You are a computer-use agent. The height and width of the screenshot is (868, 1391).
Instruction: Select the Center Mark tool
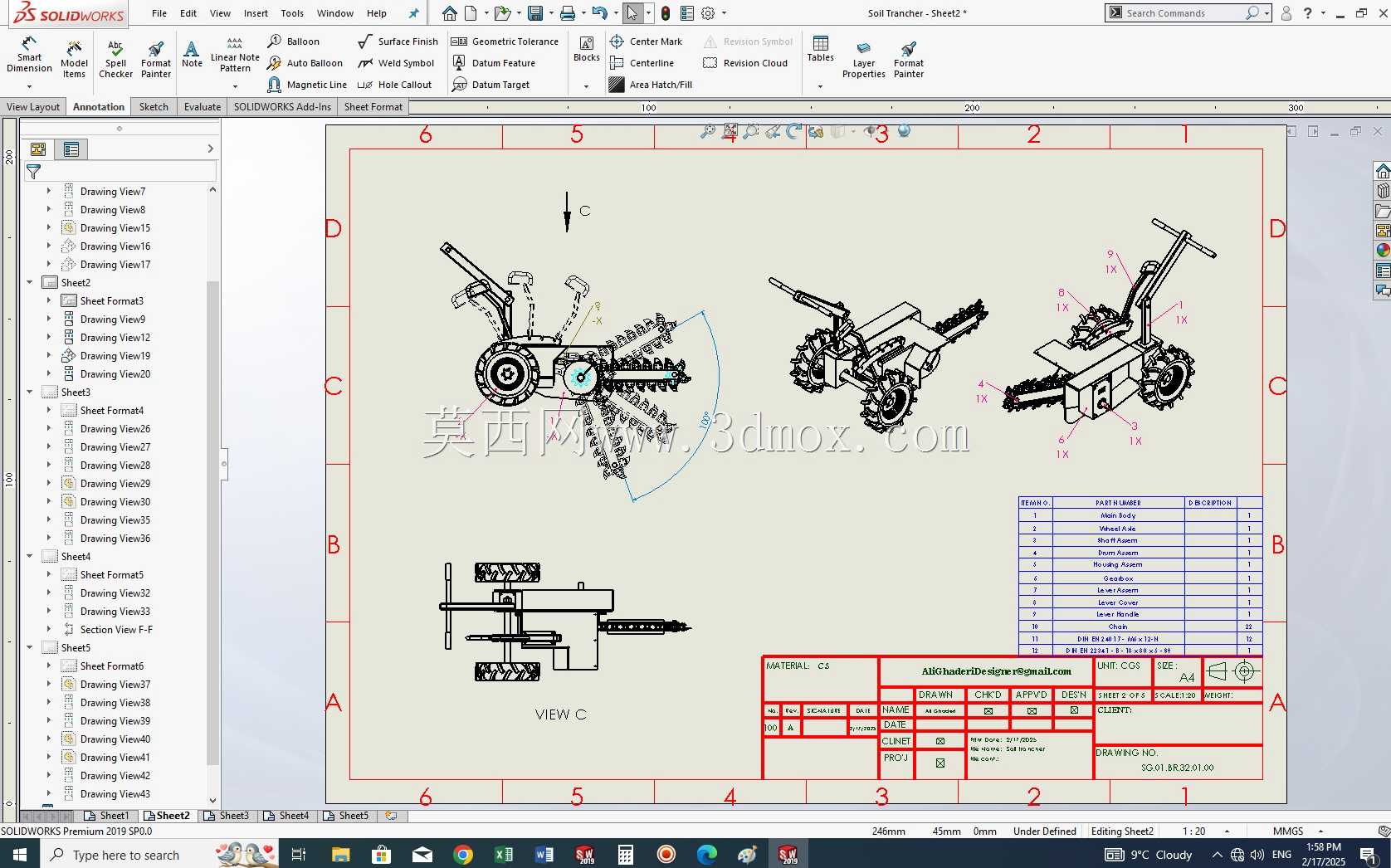tap(646, 41)
